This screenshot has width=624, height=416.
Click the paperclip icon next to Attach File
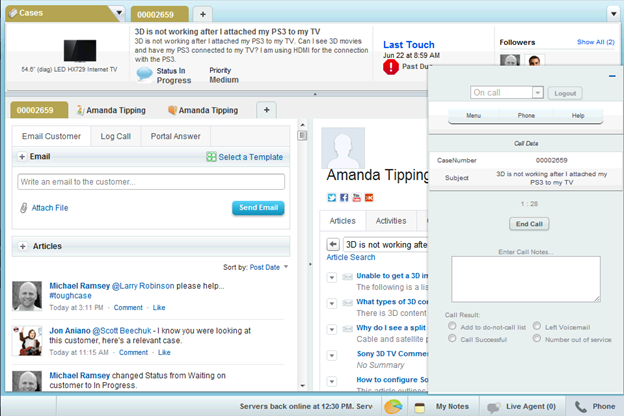23,208
